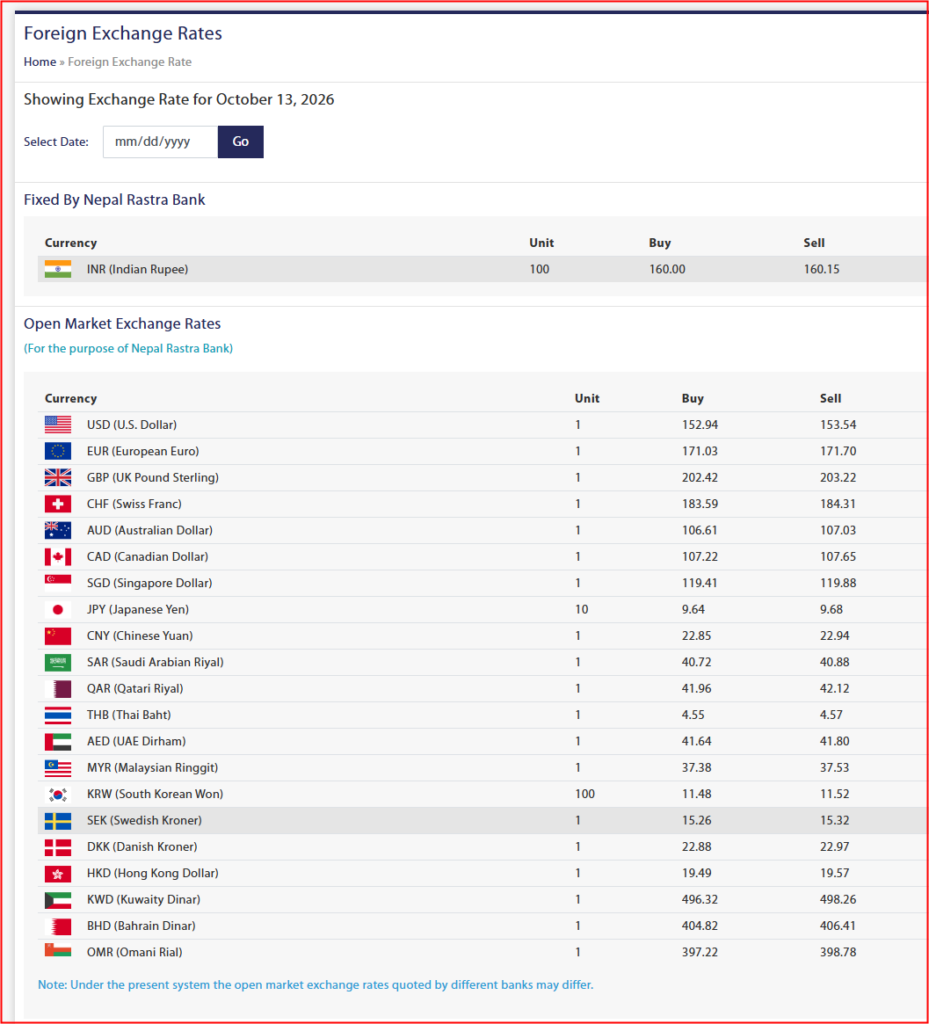929x1024 pixels.
Task: Click the Saudi Arabian Riyal flag icon
Action: (x=57, y=662)
